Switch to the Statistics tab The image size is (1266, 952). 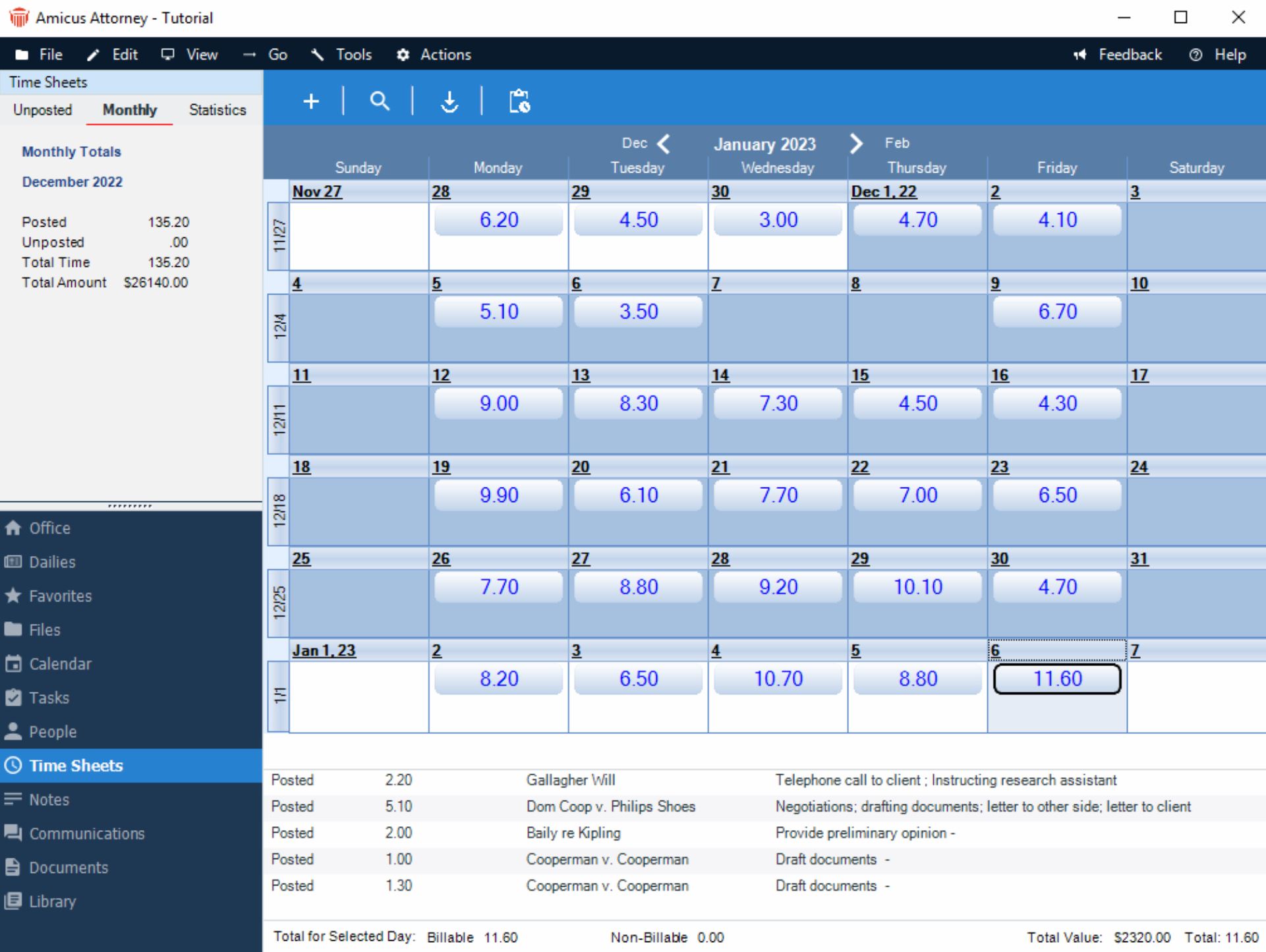[x=217, y=110]
